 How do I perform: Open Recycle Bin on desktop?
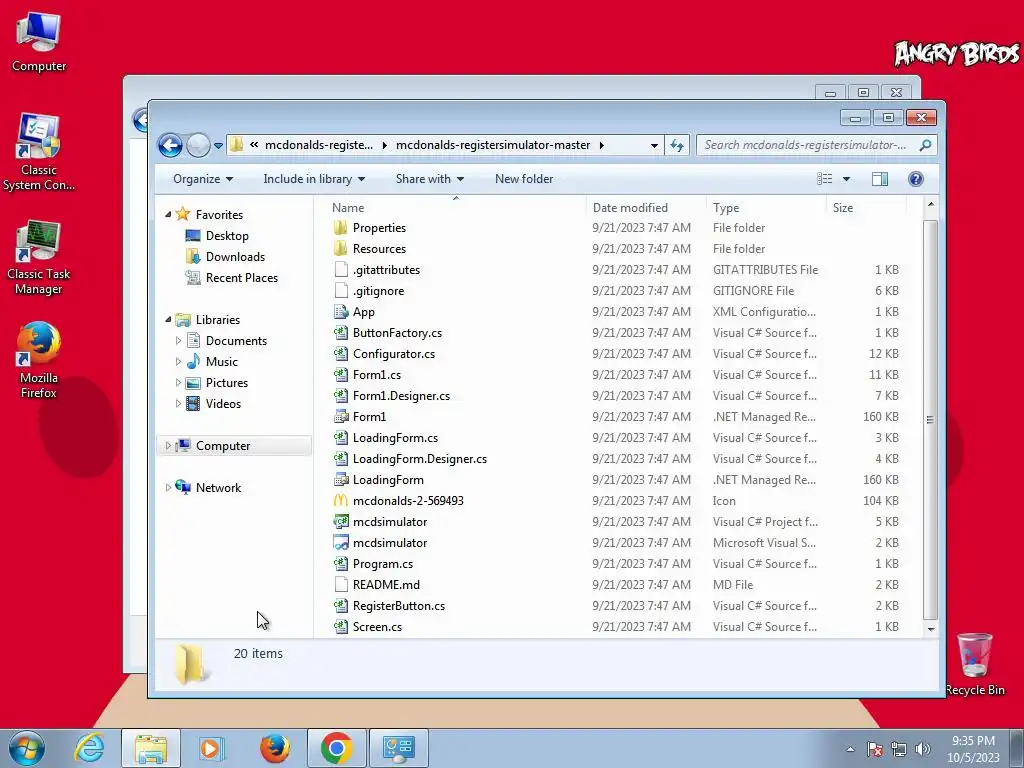click(x=974, y=664)
